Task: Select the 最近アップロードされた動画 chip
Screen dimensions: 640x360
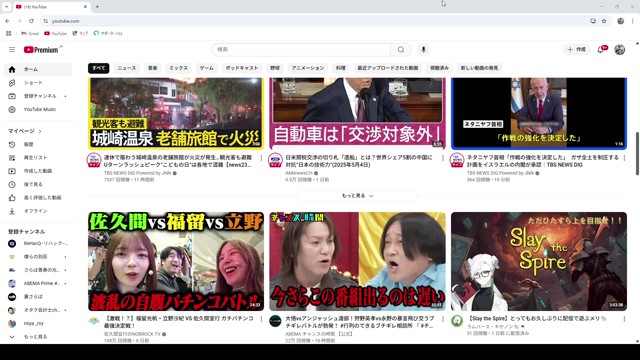Action: point(388,68)
